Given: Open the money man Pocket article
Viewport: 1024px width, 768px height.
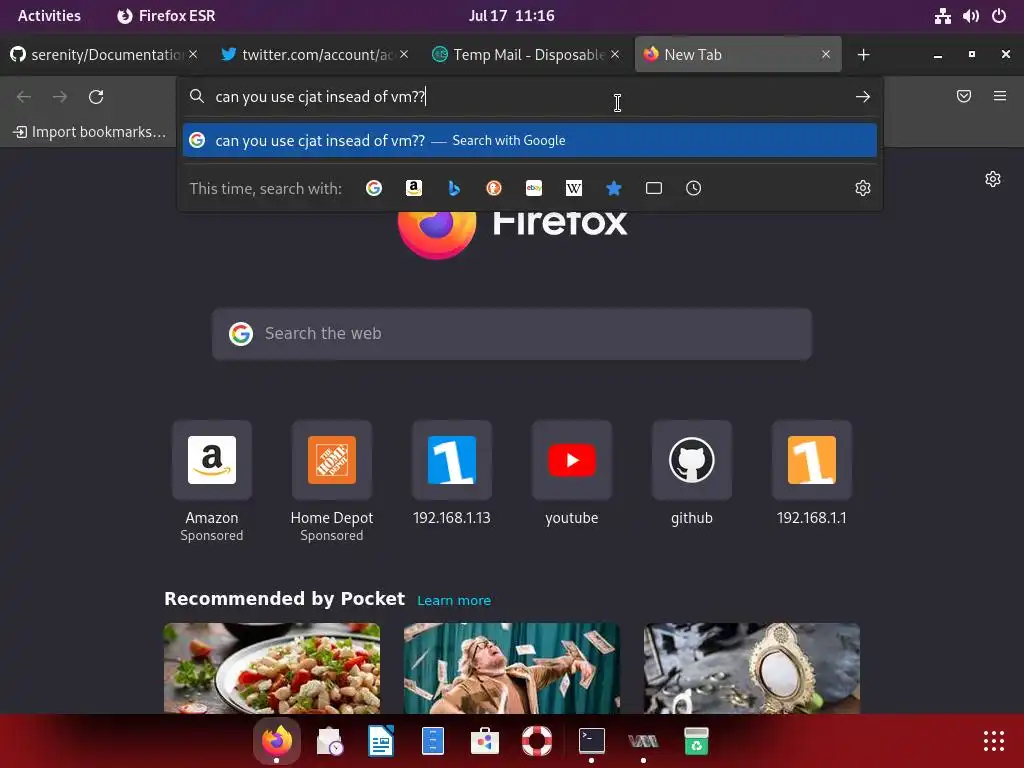Looking at the screenshot, I should [x=511, y=668].
